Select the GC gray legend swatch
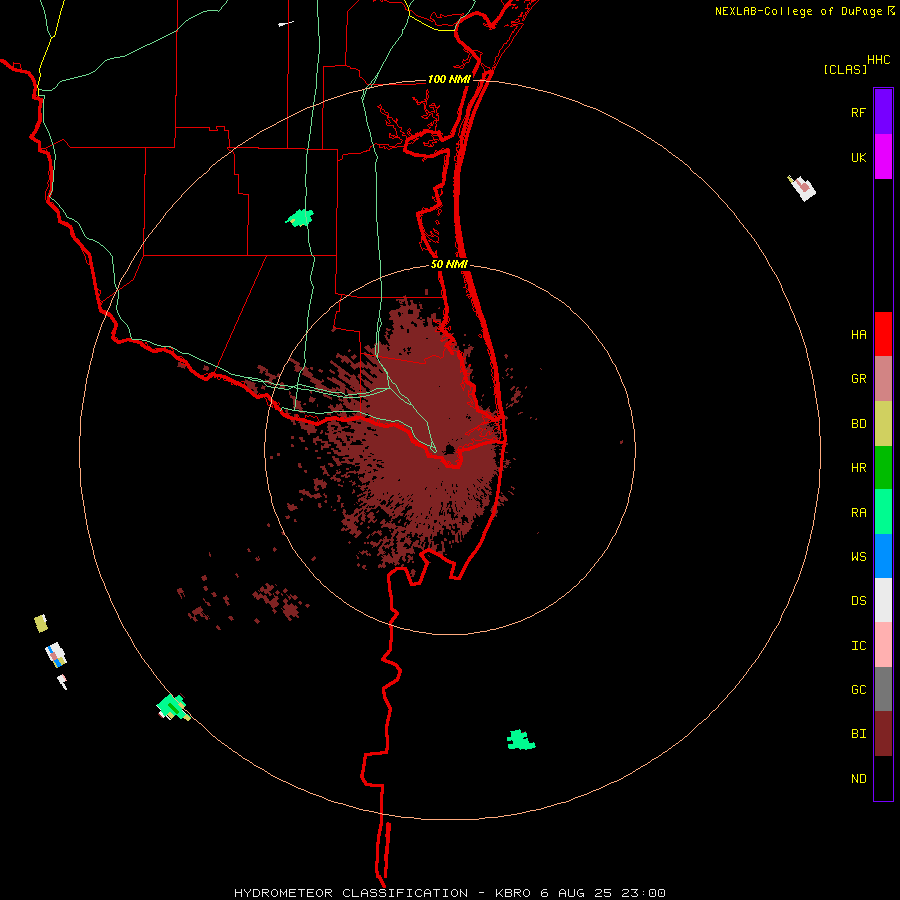Viewport: 900px width, 900px height. [883, 689]
